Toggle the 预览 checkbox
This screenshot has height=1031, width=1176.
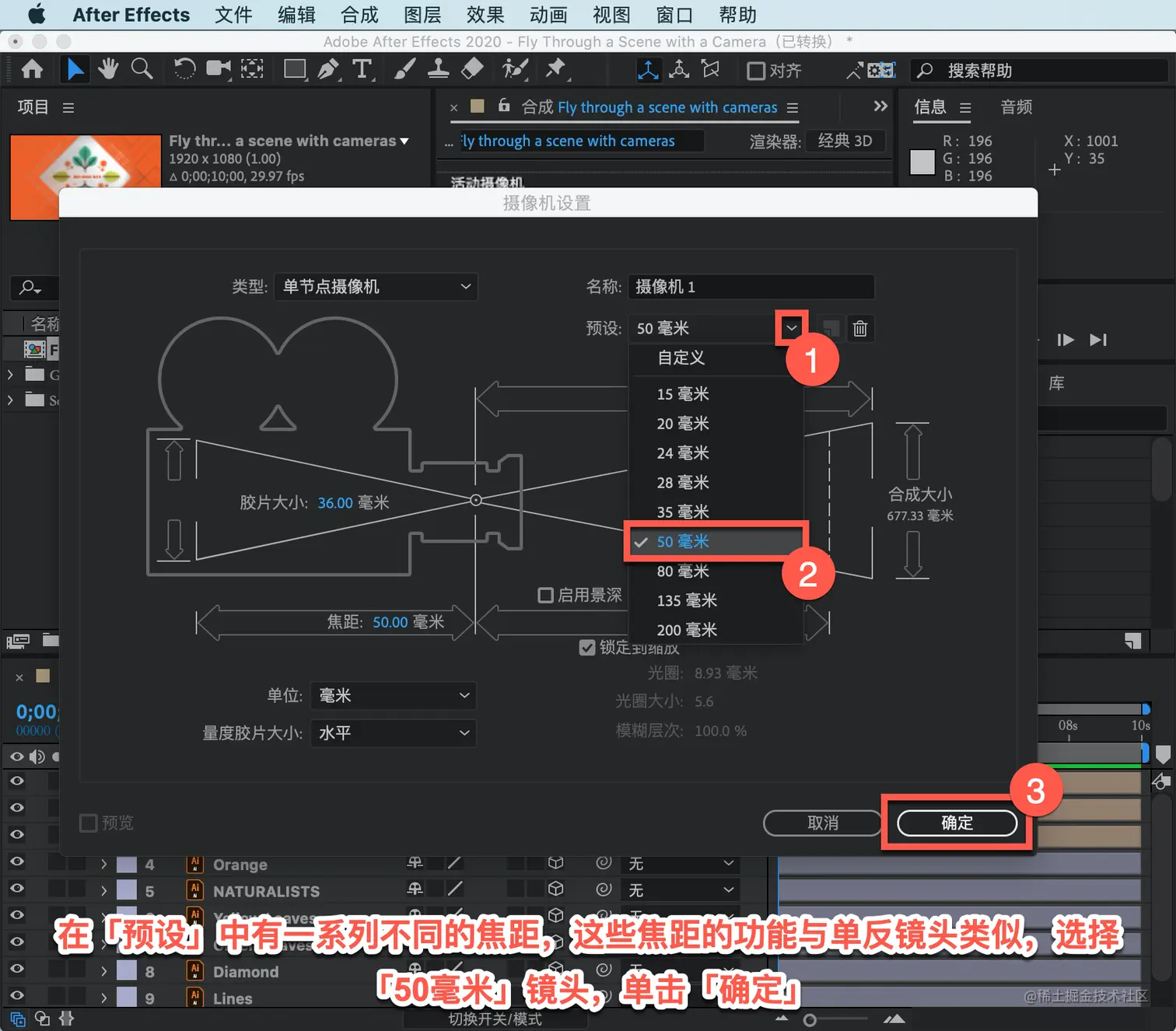(x=89, y=823)
